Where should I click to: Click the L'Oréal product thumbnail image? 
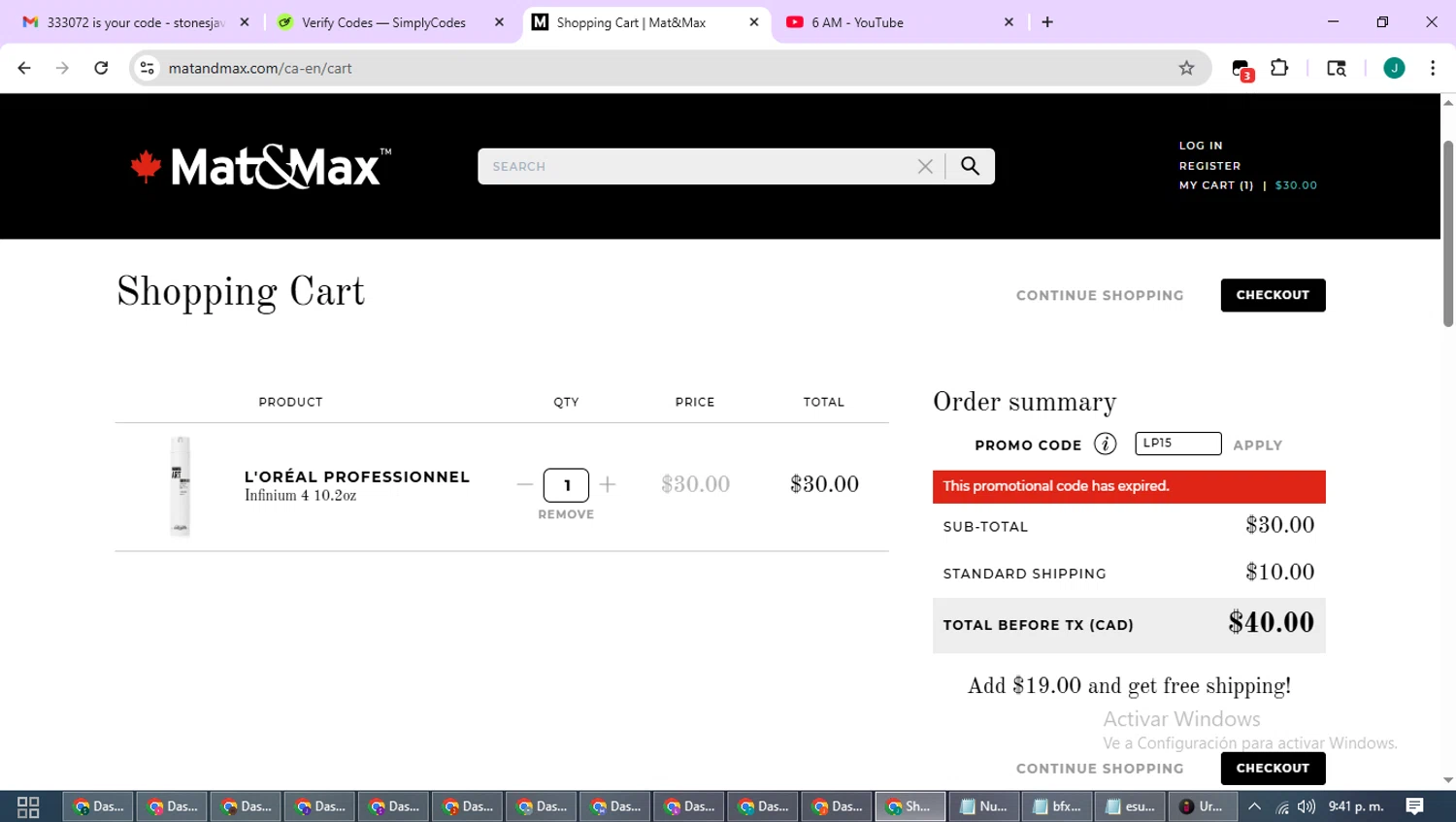pyautogui.click(x=181, y=486)
